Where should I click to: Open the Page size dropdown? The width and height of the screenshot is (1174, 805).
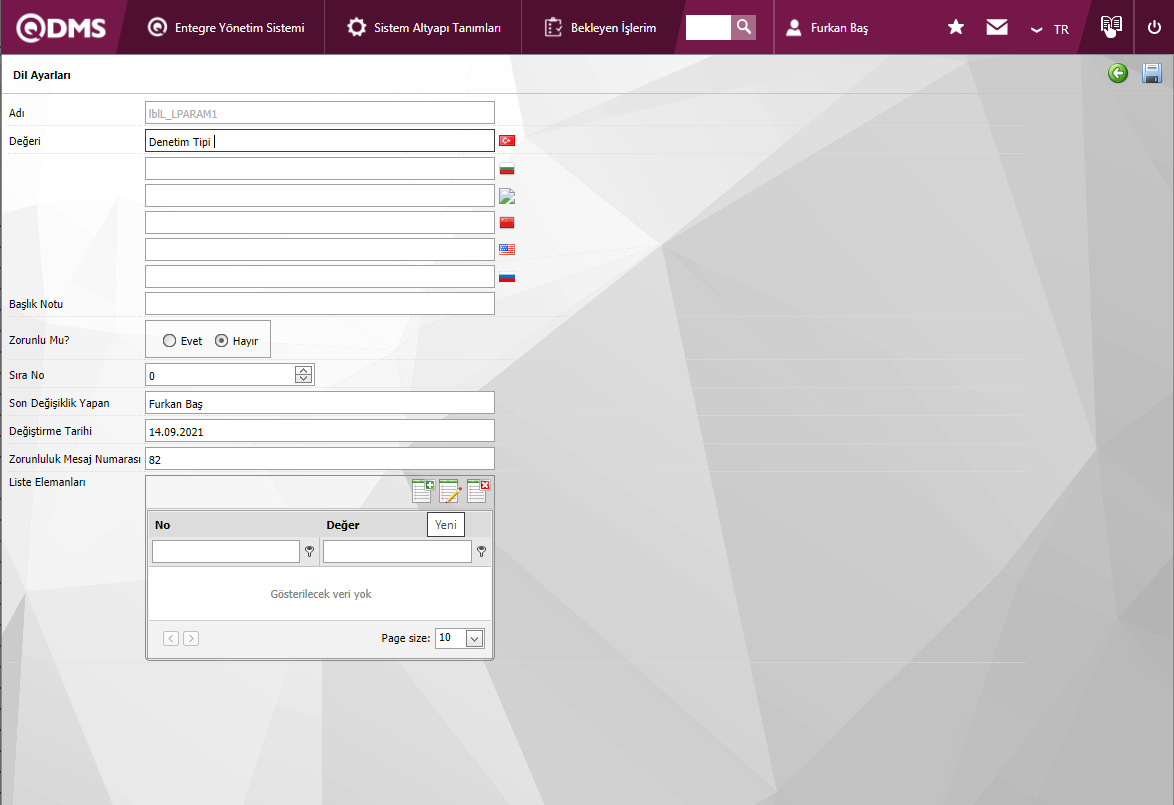pos(474,638)
